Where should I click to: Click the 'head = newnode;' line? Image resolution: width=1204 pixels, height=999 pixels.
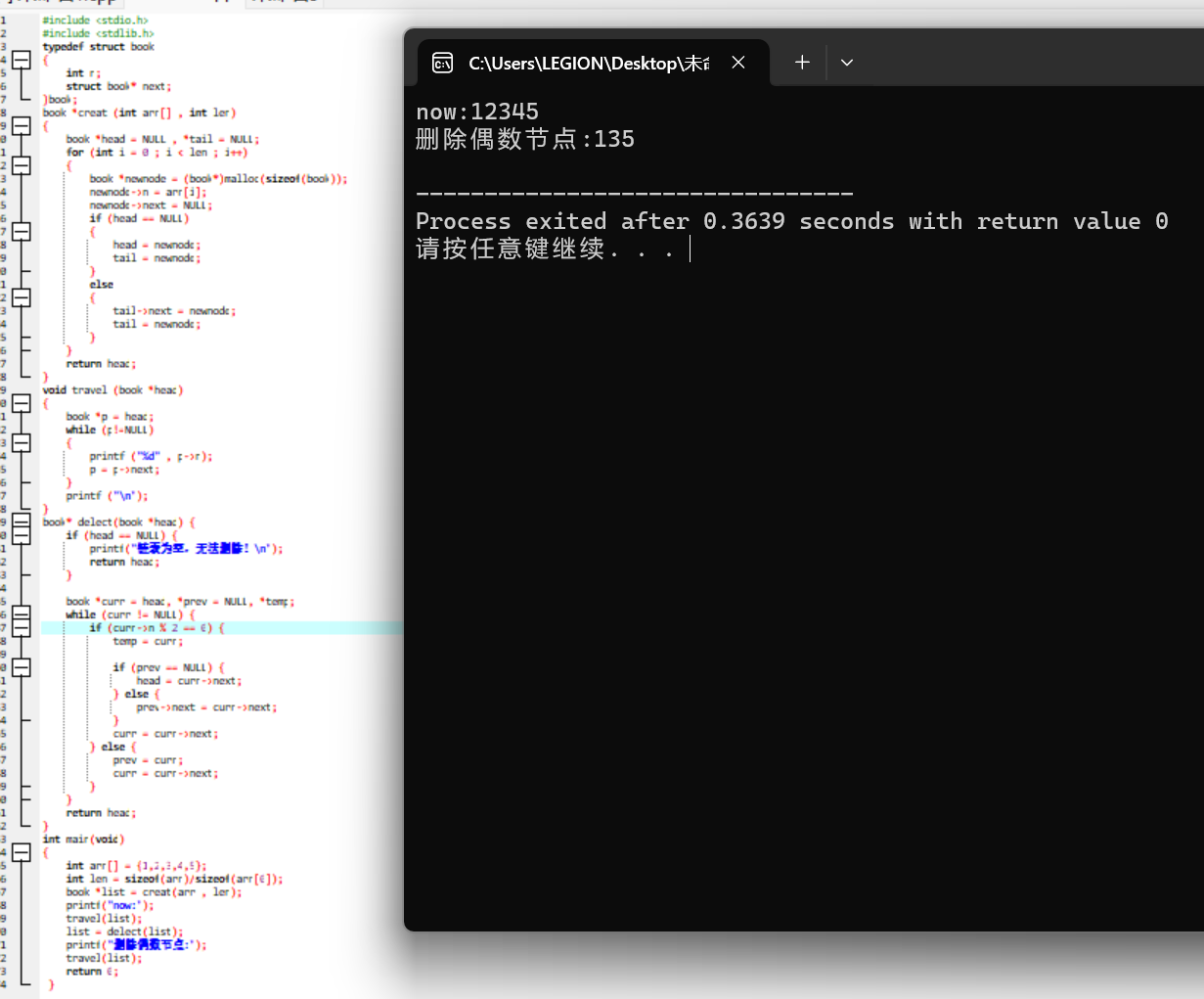coord(156,245)
